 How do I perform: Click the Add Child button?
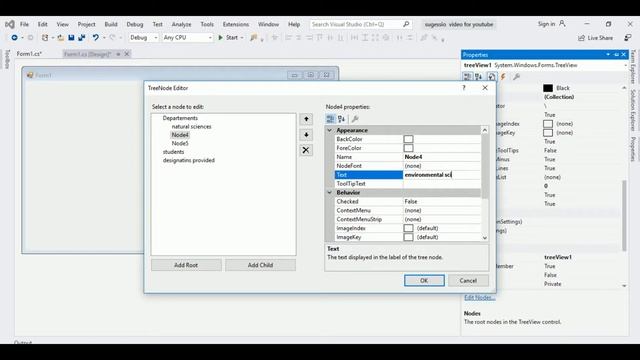(x=260, y=265)
